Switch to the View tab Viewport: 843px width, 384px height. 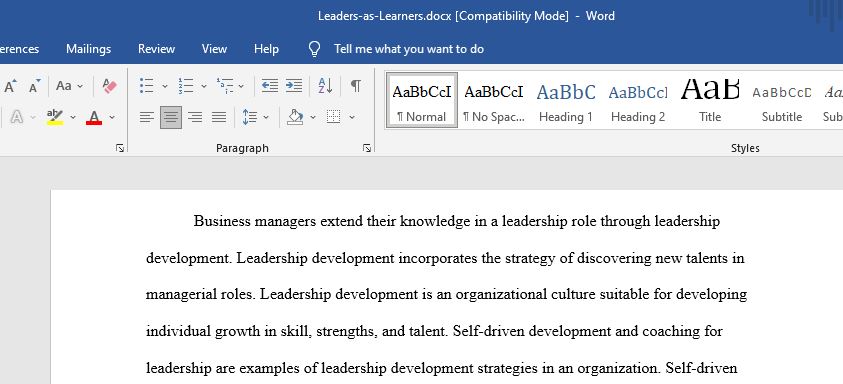[214, 49]
